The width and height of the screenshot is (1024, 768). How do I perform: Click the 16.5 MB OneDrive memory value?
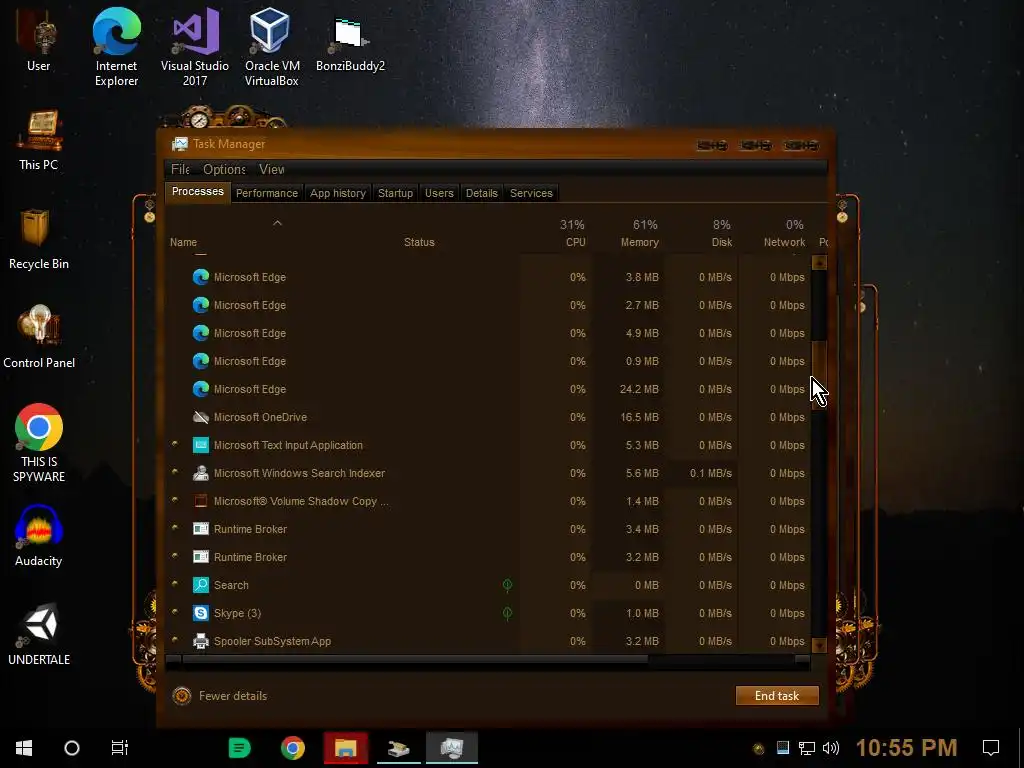tap(639, 417)
